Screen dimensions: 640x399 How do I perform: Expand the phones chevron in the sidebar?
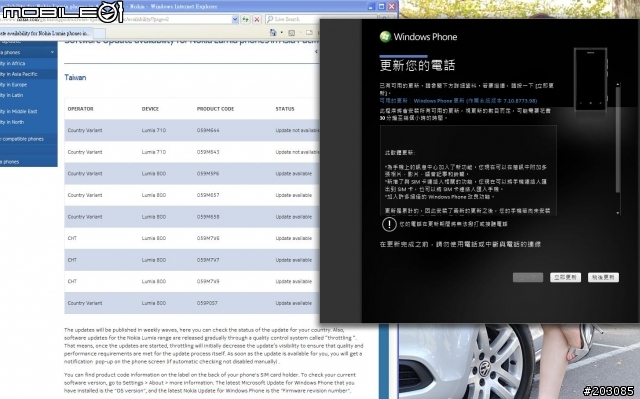[52, 52]
